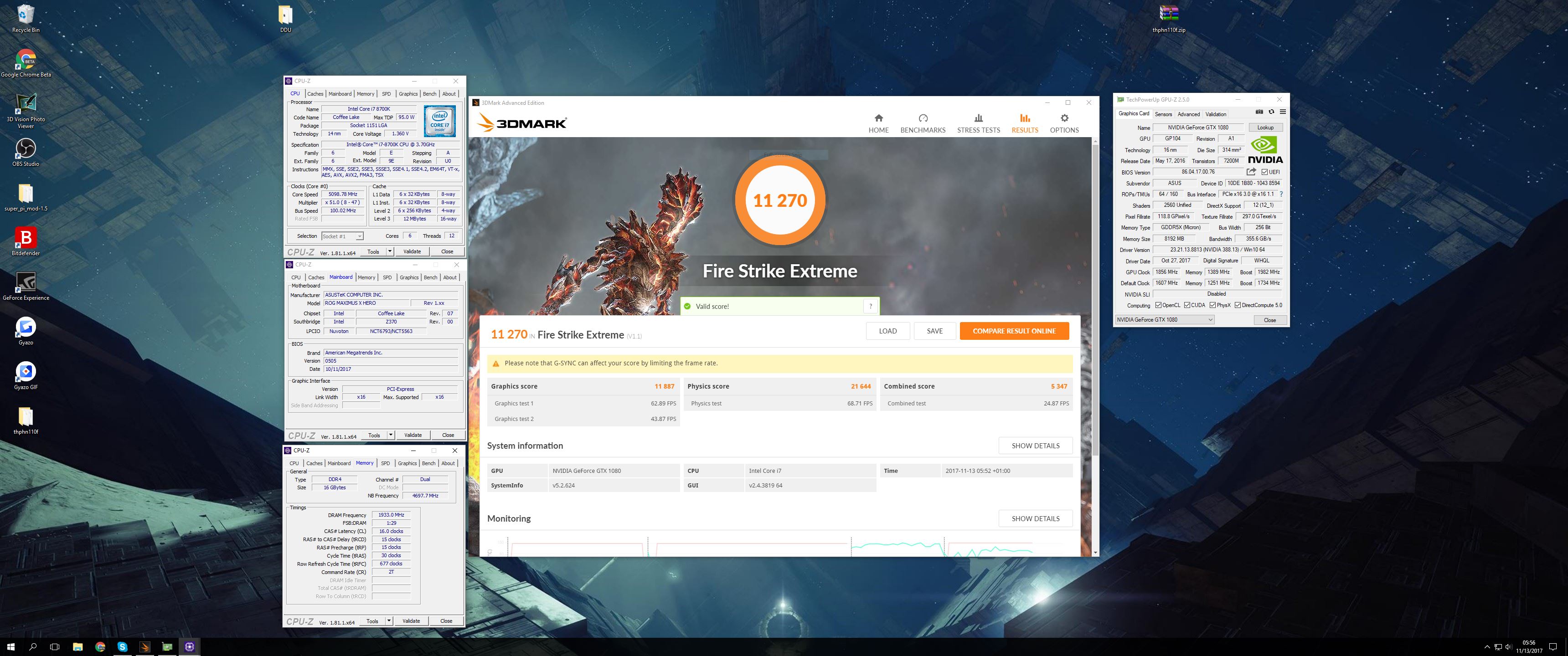This screenshot has width=1568, height=656.
Task: Click the SAVE button in 3DMark
Action: [x=934, y=331]
